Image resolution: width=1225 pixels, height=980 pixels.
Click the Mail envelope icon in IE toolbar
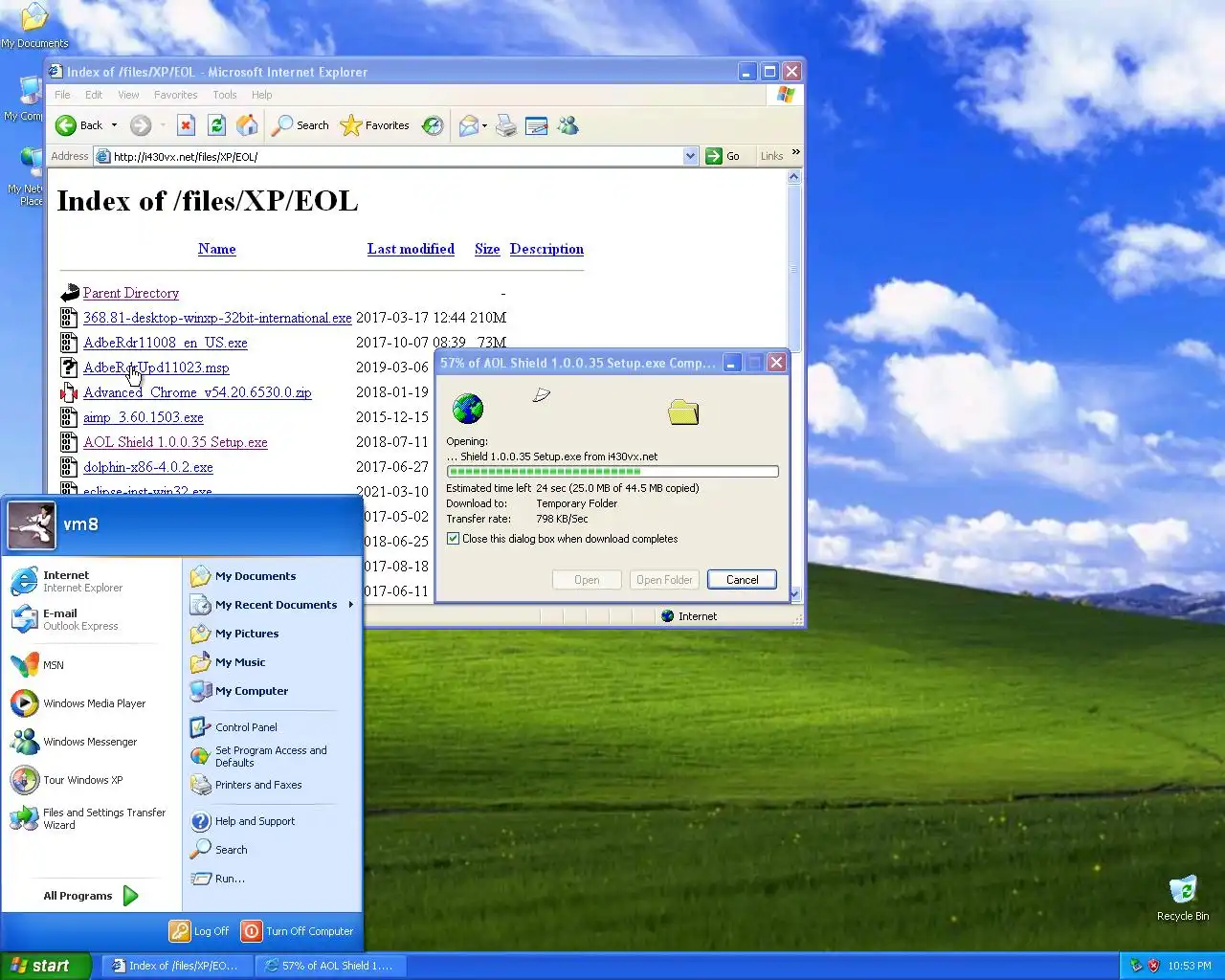click(469, 125)
